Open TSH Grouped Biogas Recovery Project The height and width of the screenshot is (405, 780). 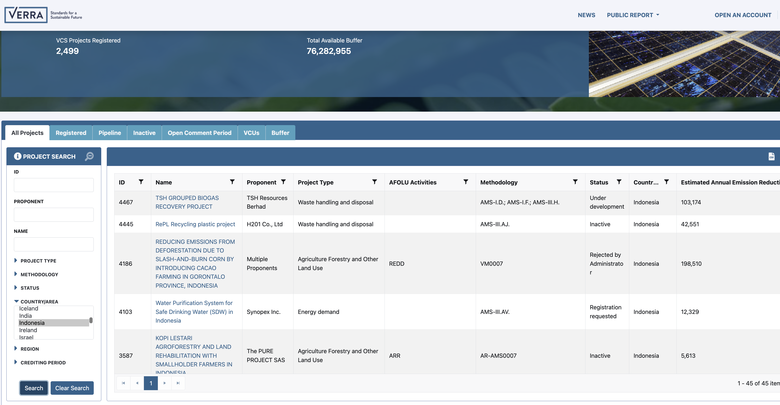point(187,202)
